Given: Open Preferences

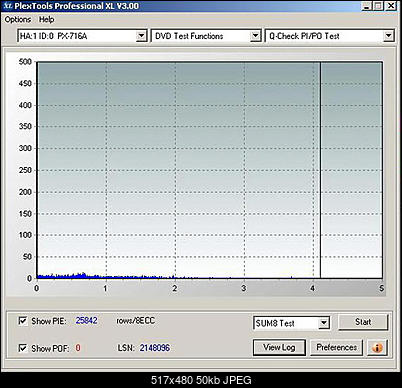Looking at the screenshot, I should tap(336, 347).
